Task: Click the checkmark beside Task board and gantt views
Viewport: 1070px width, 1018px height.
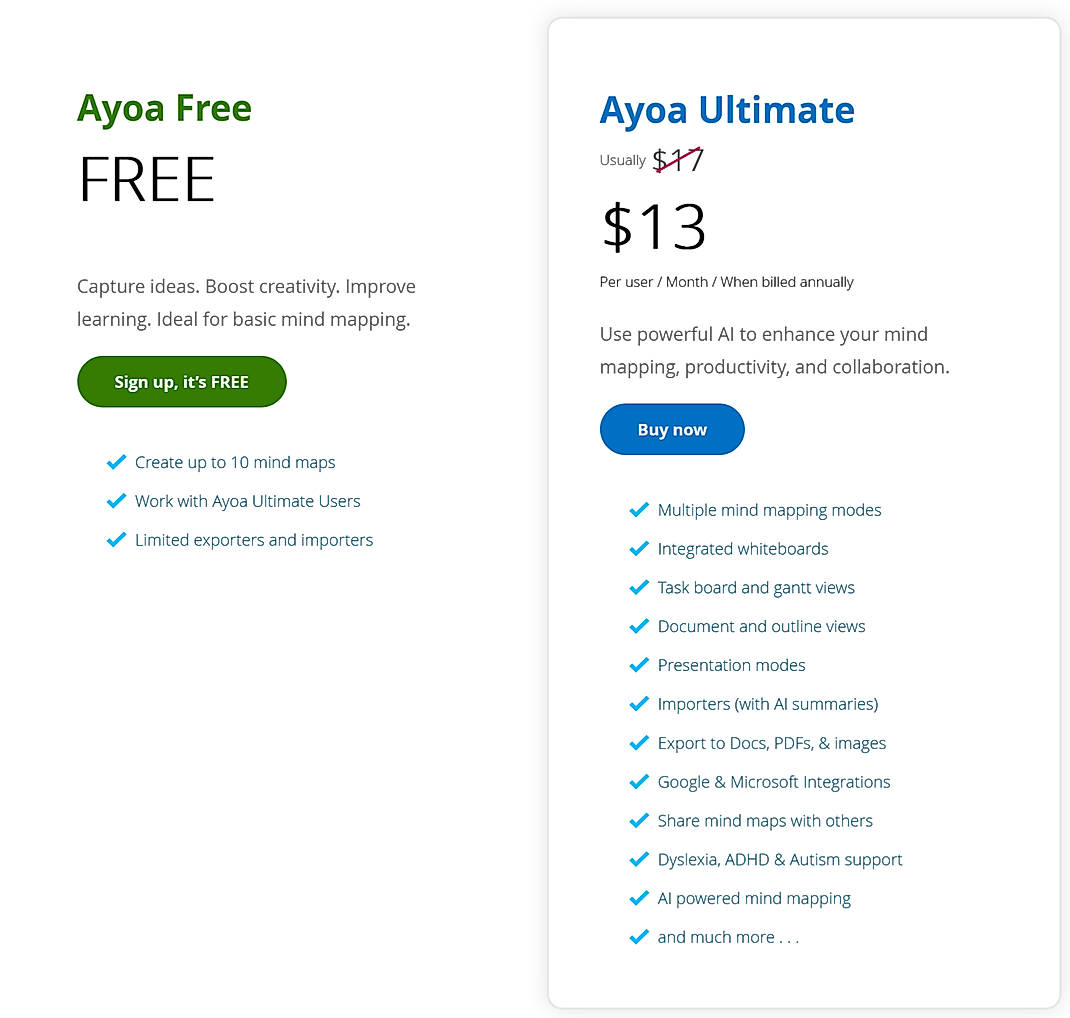Action: (639, 588)
